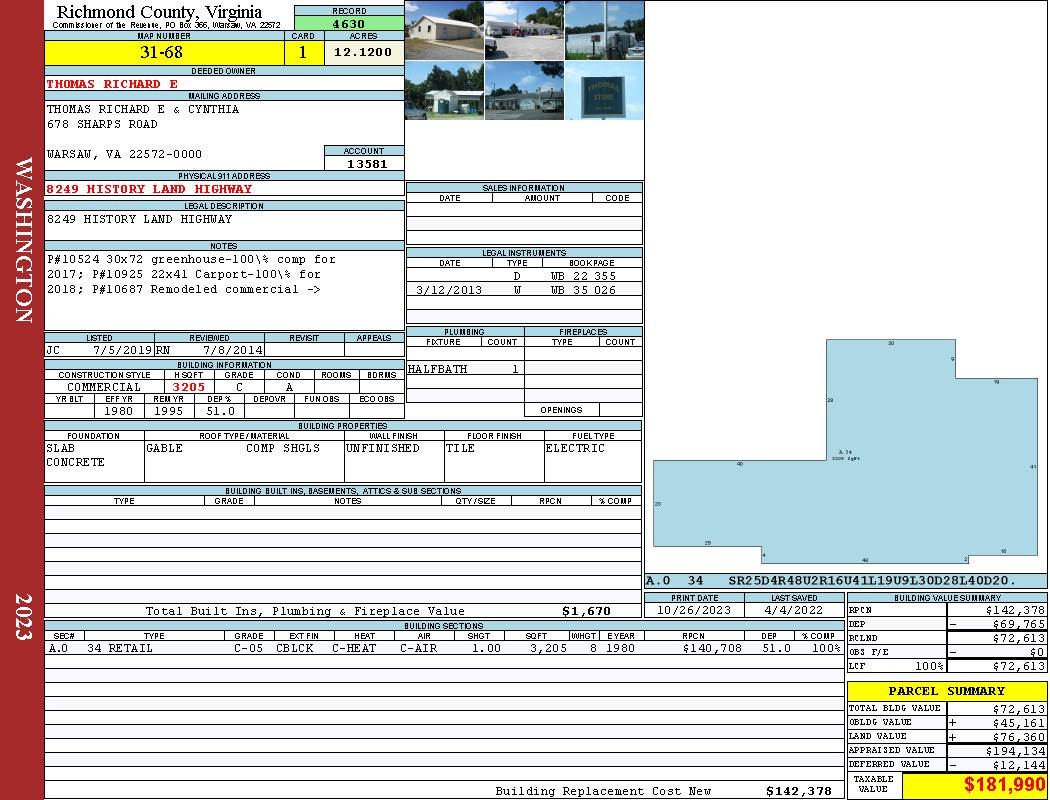Open the greenhouse photo thumbnail
1050x800 pixels.
(x=603, y=30)
